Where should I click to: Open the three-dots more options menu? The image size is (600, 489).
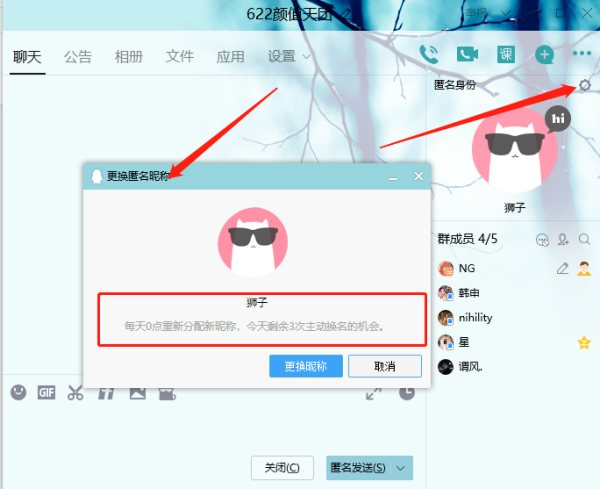pos(582,54)
